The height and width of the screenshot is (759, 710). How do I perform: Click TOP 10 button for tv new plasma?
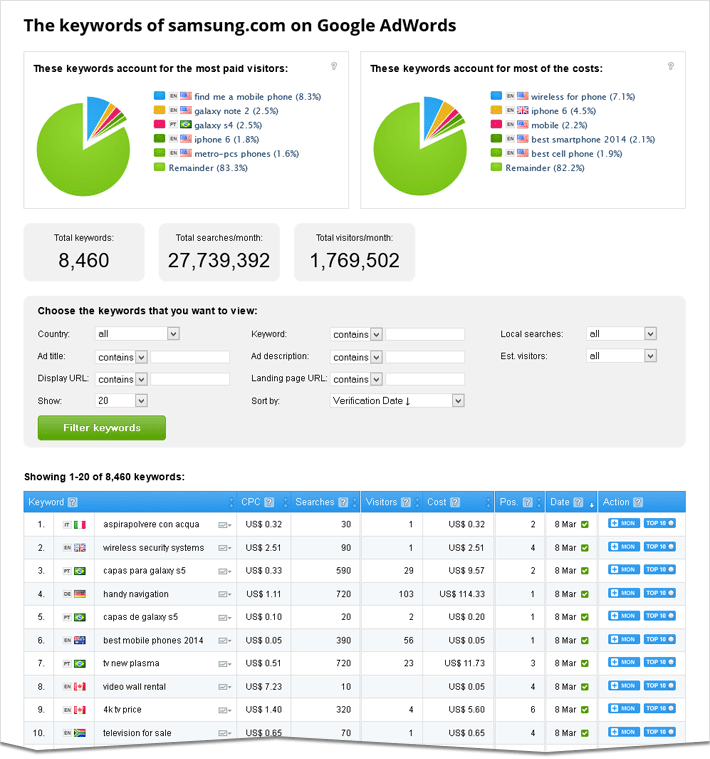[659, 662]
